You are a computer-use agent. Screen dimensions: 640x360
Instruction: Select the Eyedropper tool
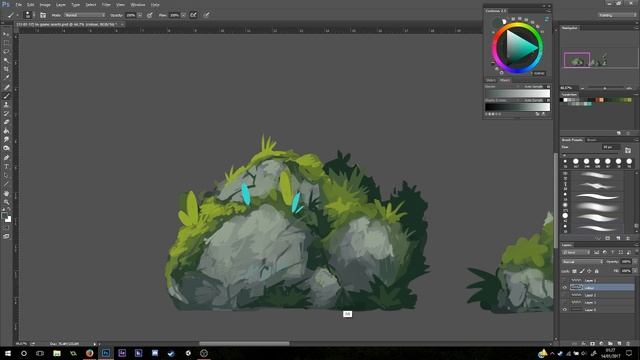[x=6, y=78]
